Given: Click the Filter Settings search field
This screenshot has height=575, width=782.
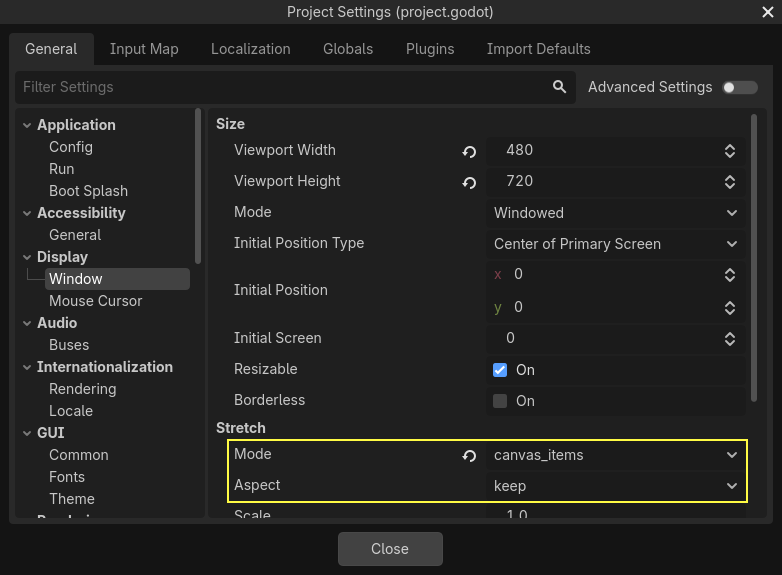Looking at the screenshot, I should (280, 87).
